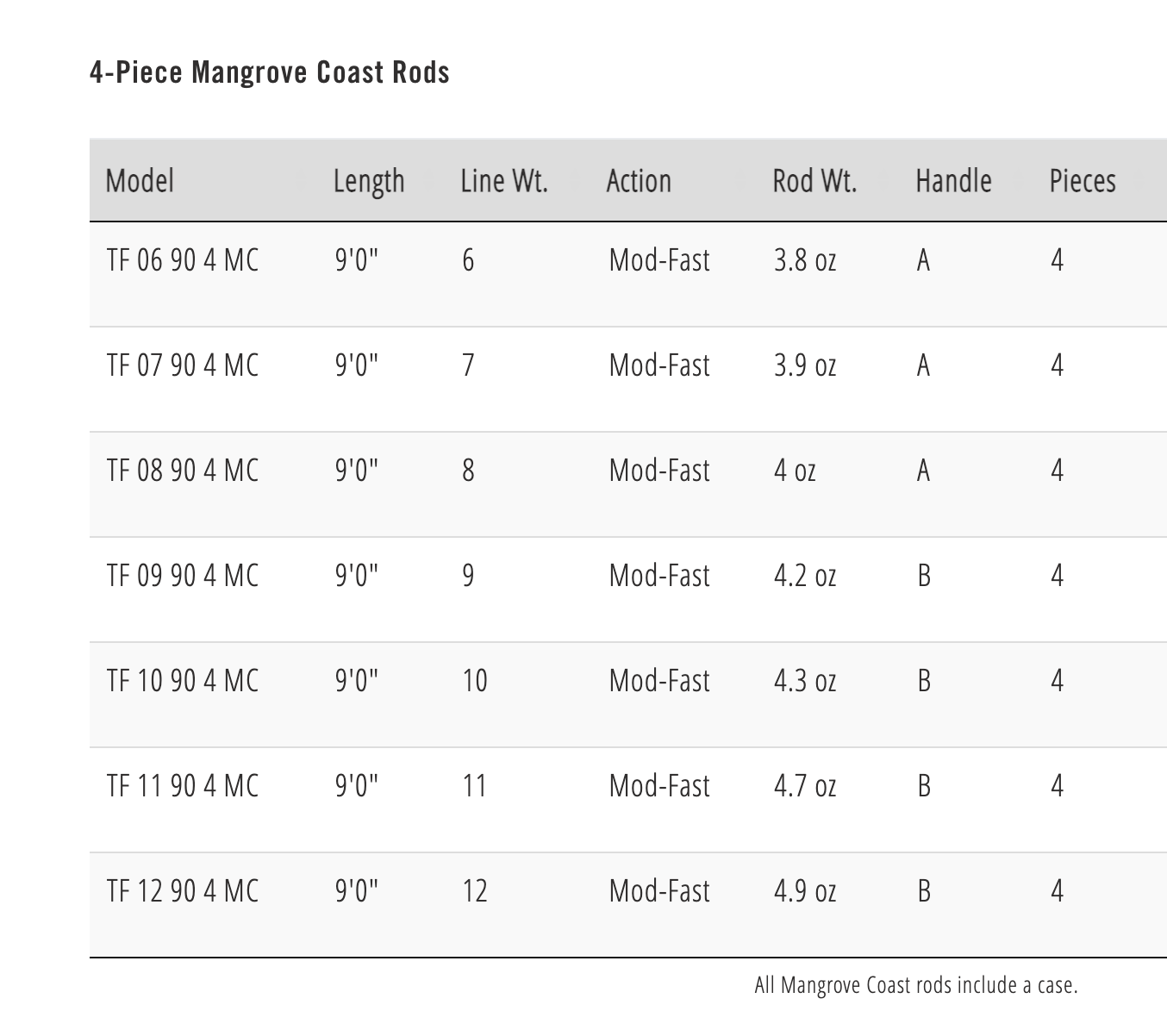This screenshot has height=1036, width=1167.
Task: Select the TF 08 90 4 MC model cell
Action: tap(183, 471)
